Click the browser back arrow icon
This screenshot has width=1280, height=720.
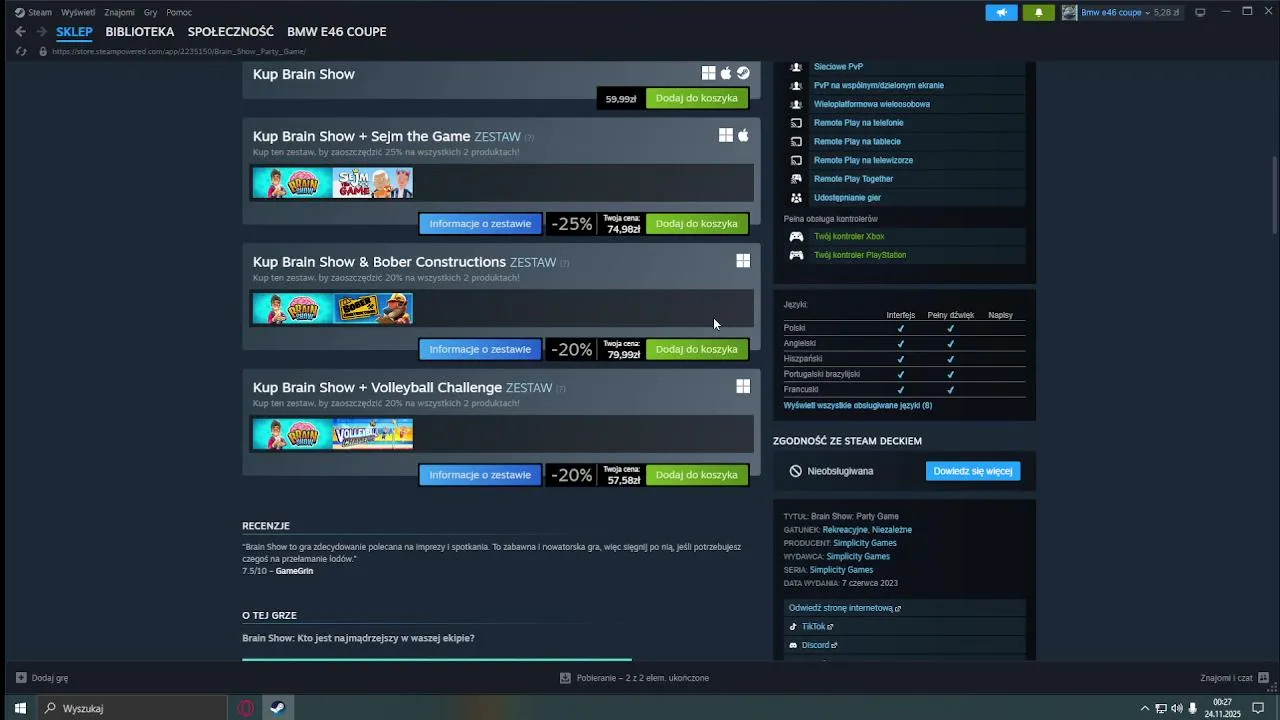click(20, 32)
